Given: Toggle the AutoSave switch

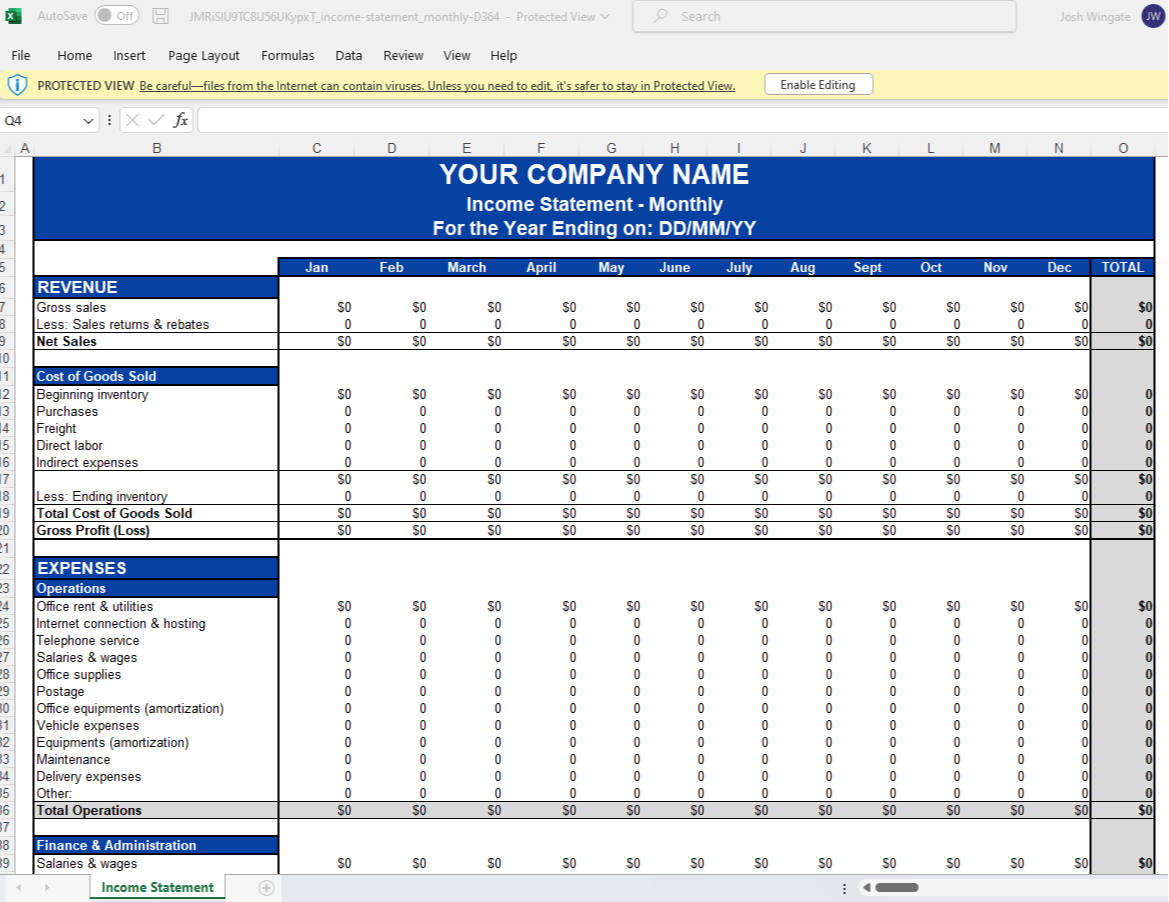Looking at the screenshot, I should point(116,16).
